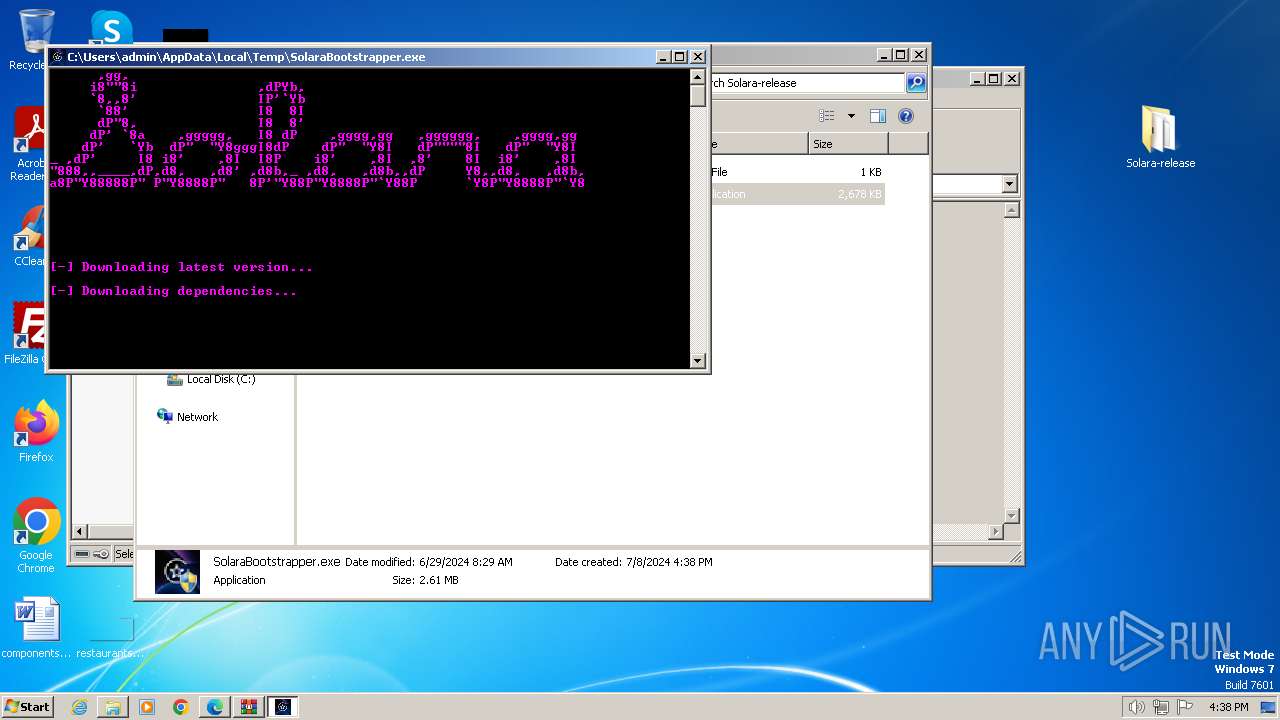Open FileZilla desktop shortcut
This screenshot has width=1280, height=720.
click(x=29, y=333)
